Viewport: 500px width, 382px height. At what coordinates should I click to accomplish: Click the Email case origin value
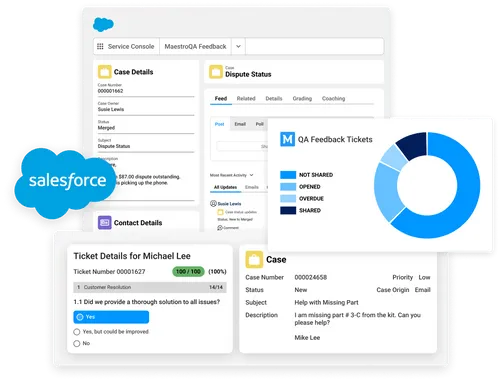coord(423,290)
